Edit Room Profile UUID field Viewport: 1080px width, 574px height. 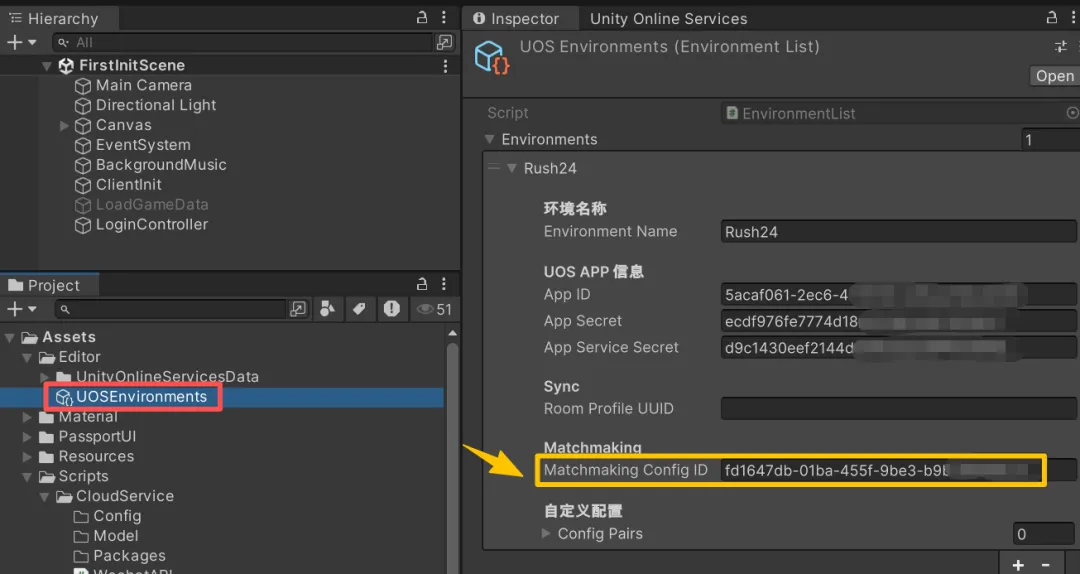(x=898, y=409)
